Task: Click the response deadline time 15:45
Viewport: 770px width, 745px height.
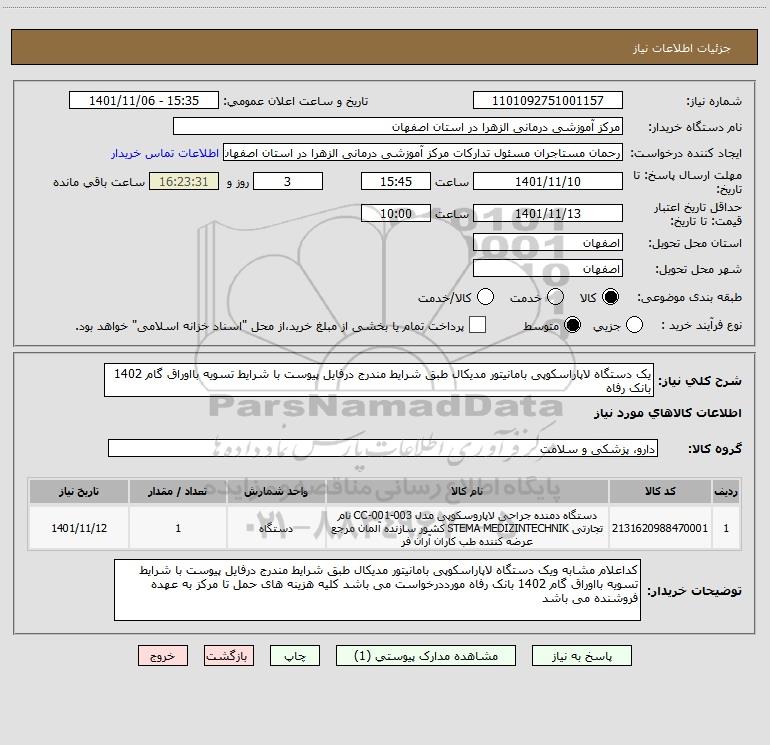Action: pyautogui.click(x=396, y=182)
